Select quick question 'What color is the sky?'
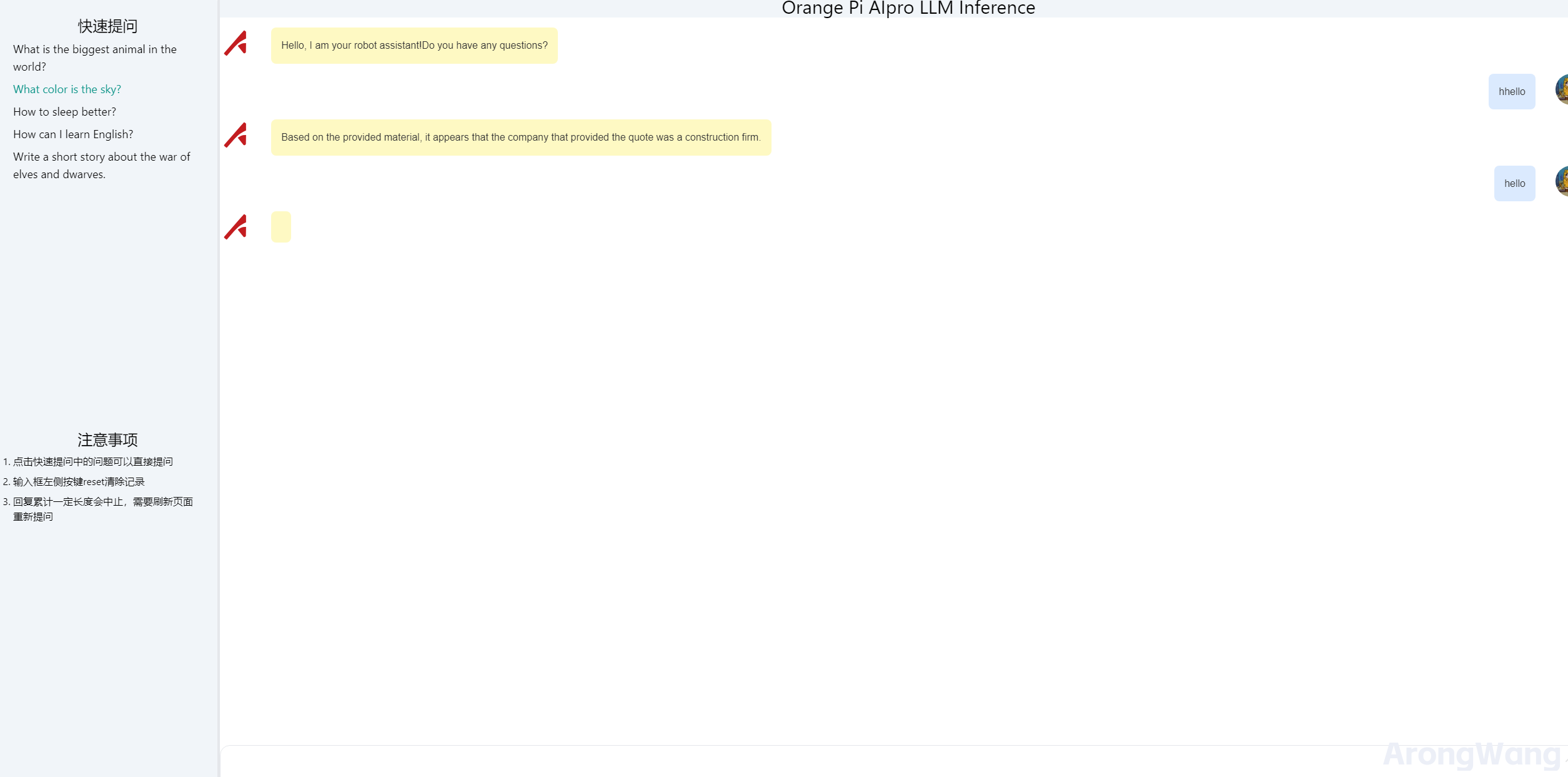This screenshot has height=777, width=1568. coord(67,89)
